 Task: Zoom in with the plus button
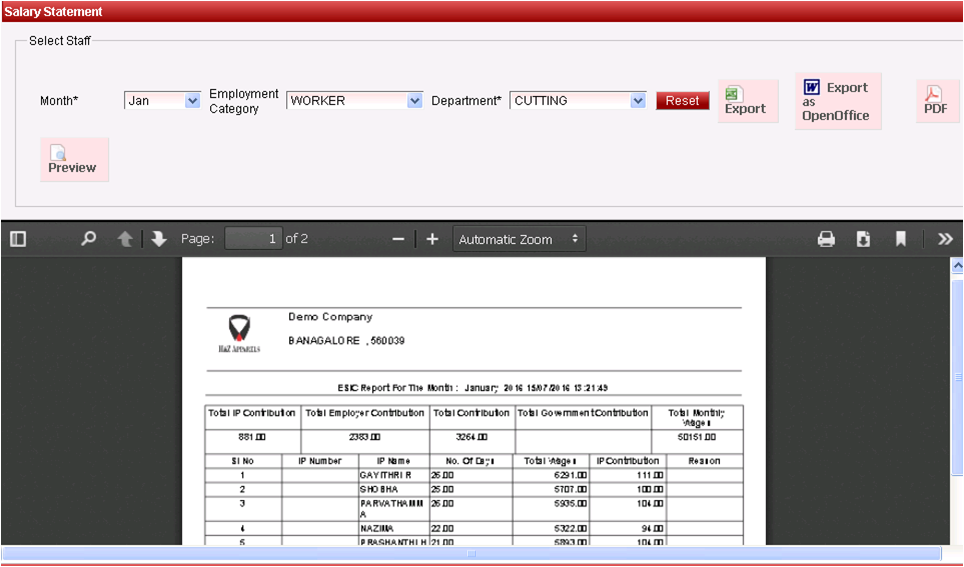point(432,239)
